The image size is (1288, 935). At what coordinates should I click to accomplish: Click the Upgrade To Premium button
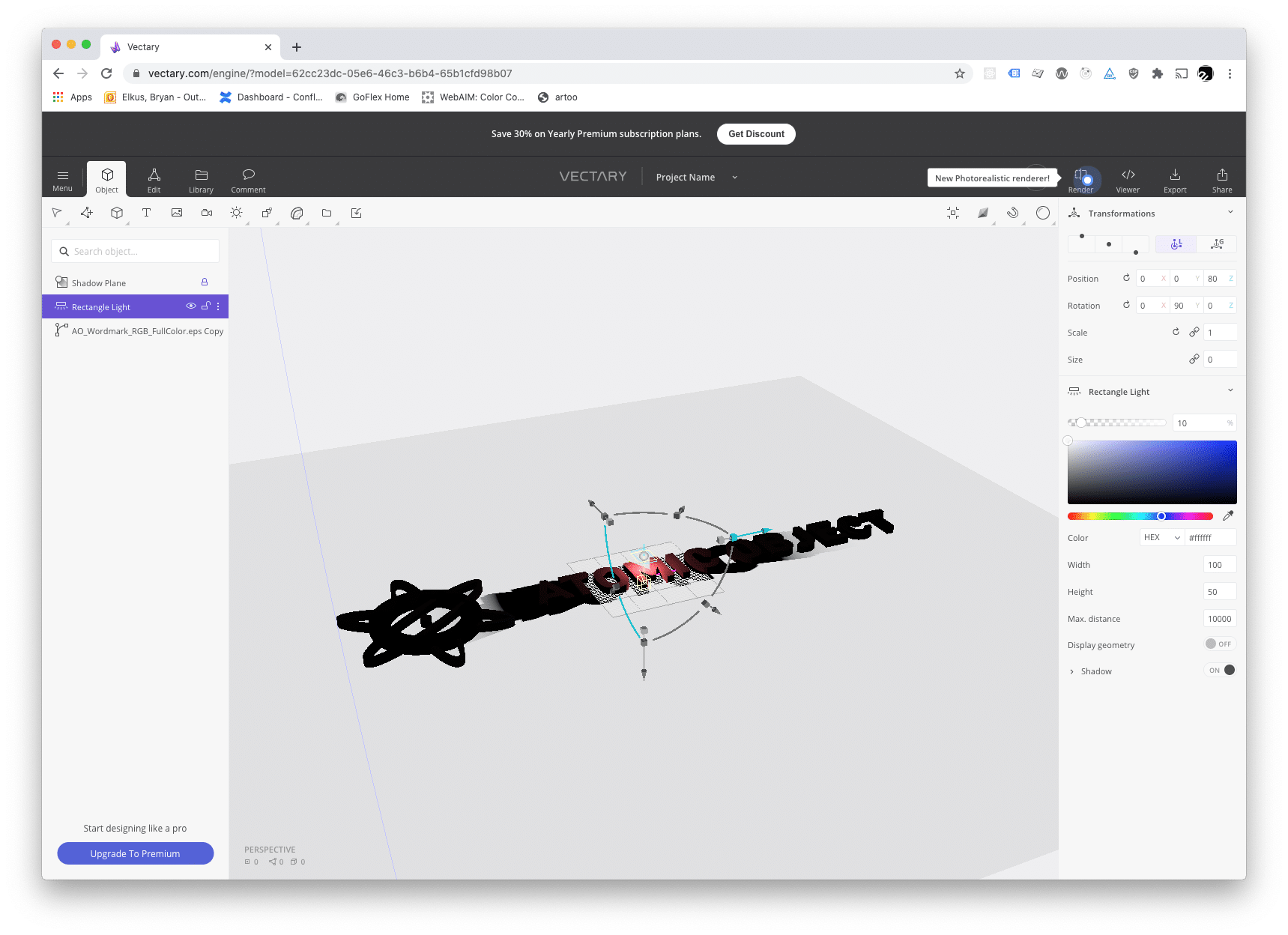[x=135, y=853]
